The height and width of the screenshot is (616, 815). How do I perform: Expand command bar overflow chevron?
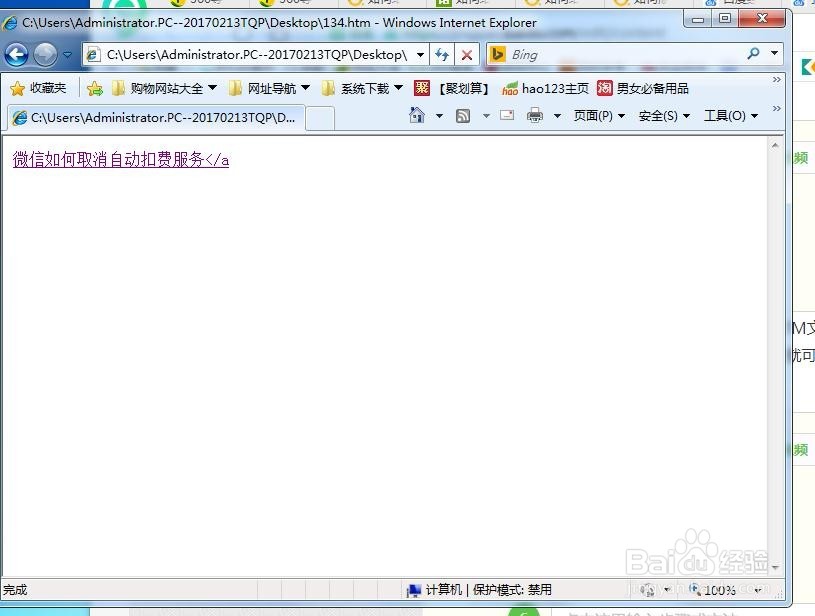(x=777, y=109)
